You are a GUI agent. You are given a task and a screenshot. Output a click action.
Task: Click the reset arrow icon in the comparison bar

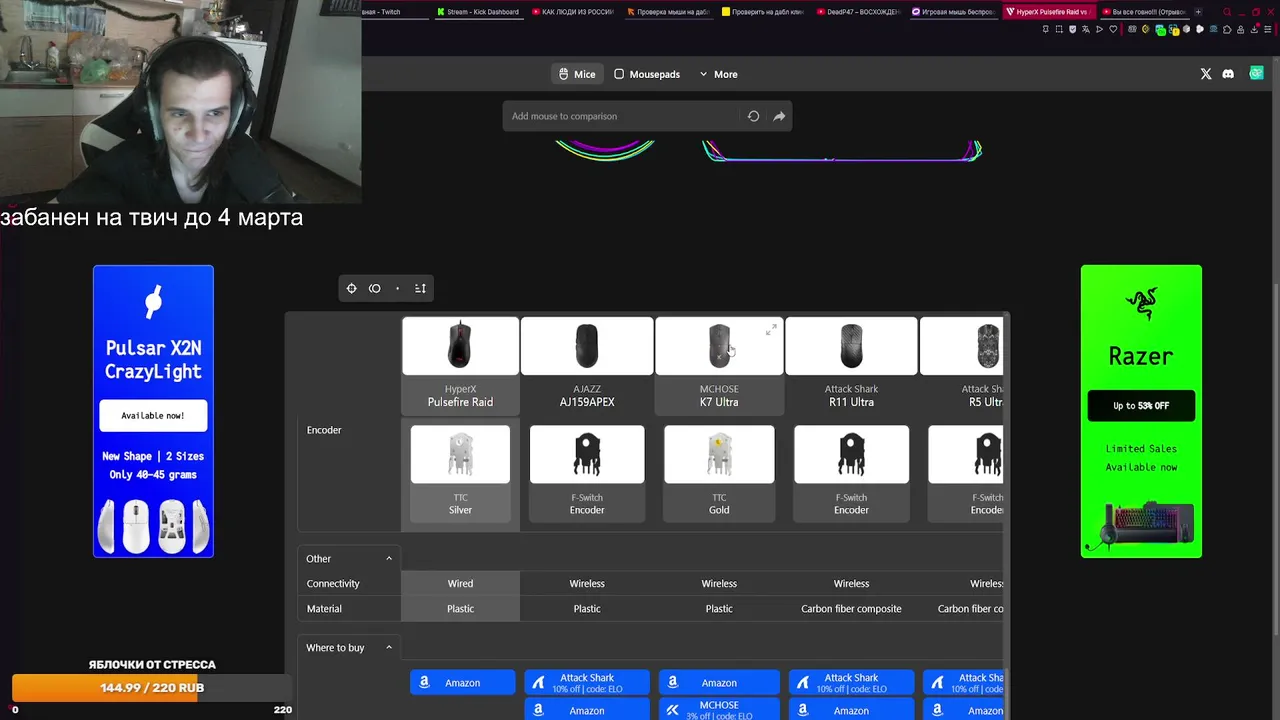pos(753,116)
